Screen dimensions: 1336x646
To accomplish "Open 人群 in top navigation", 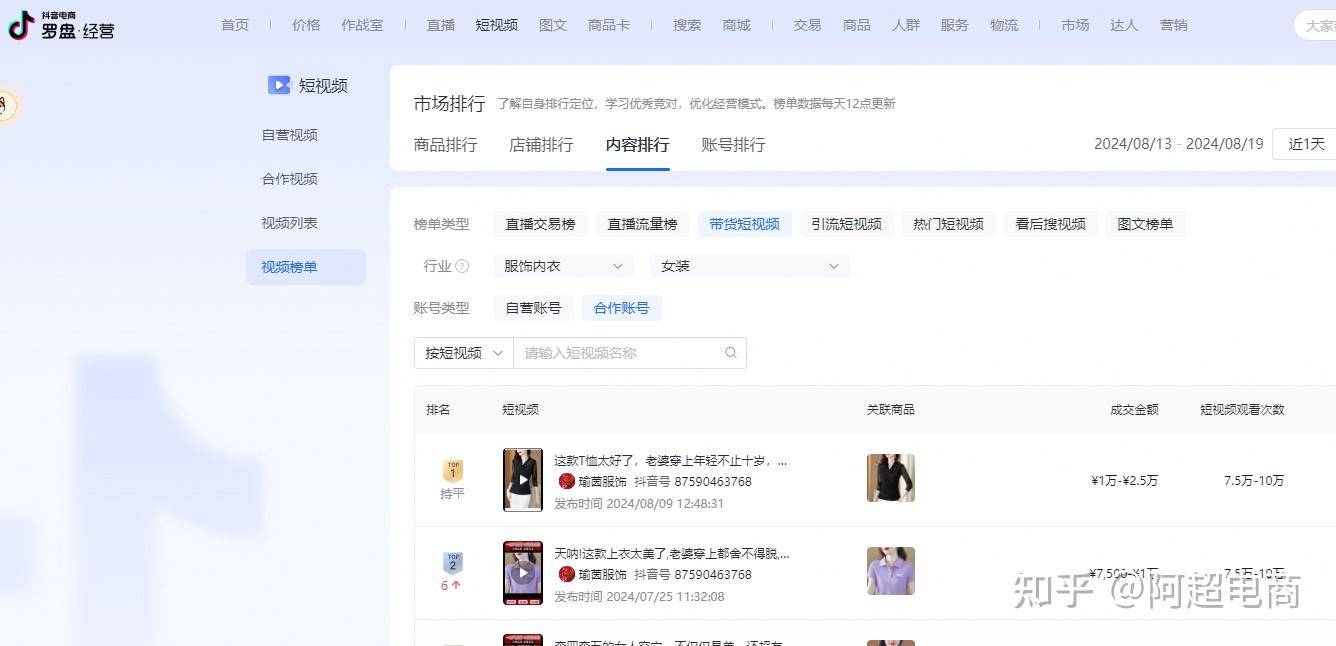I will click(x=905, y=25).
